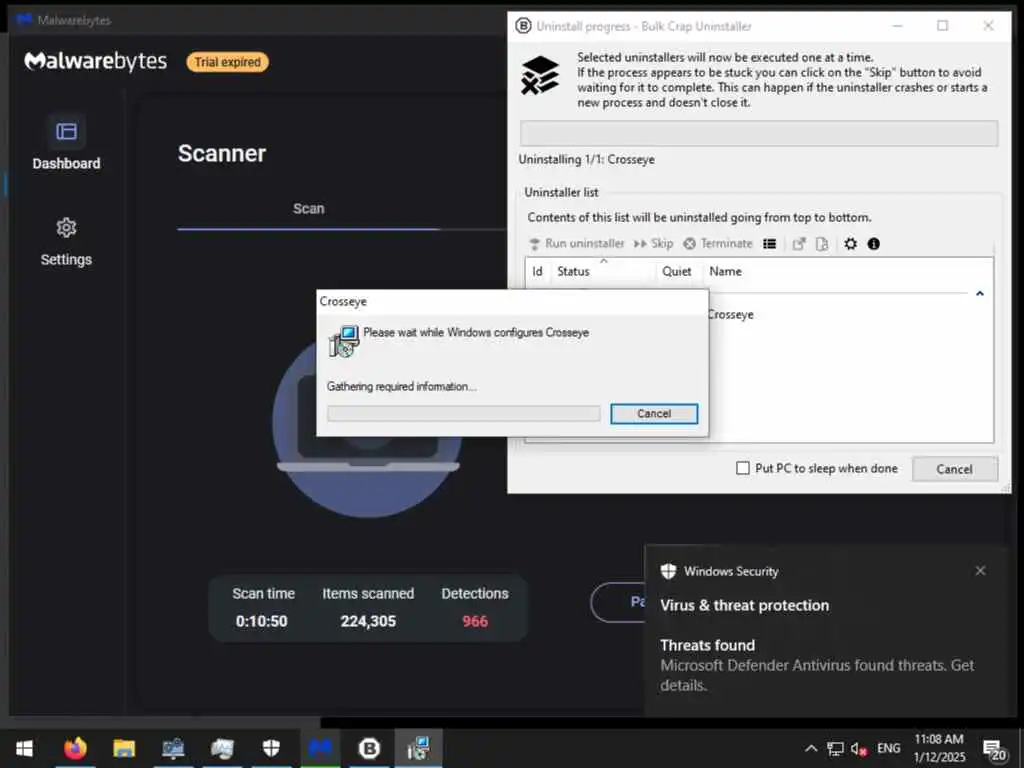Enable Put PC to sleep when done

tap(743, 468)
